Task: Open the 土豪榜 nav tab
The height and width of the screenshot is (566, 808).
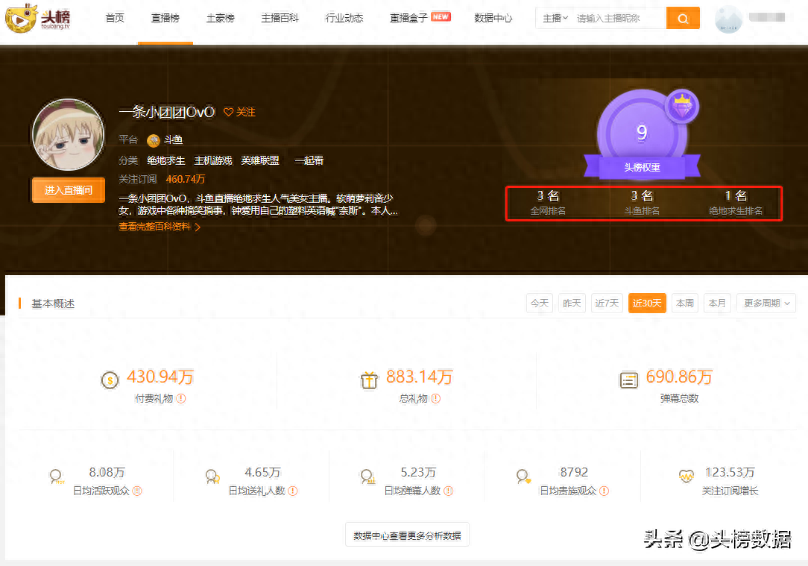Action: click(x=220, y=19)
